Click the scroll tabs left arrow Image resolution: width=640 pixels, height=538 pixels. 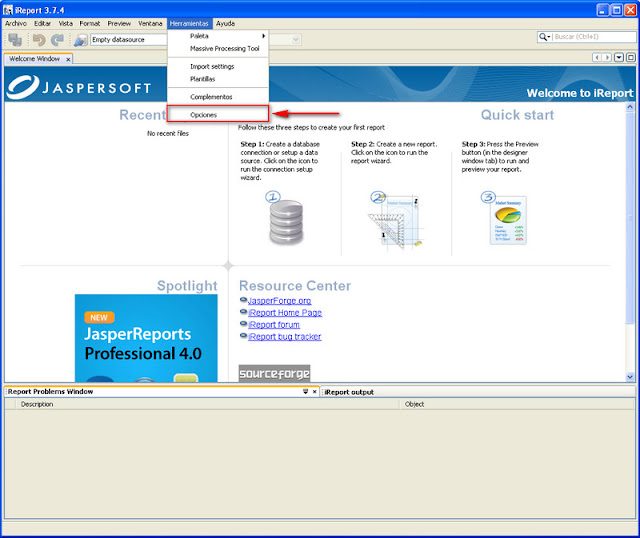597,58
